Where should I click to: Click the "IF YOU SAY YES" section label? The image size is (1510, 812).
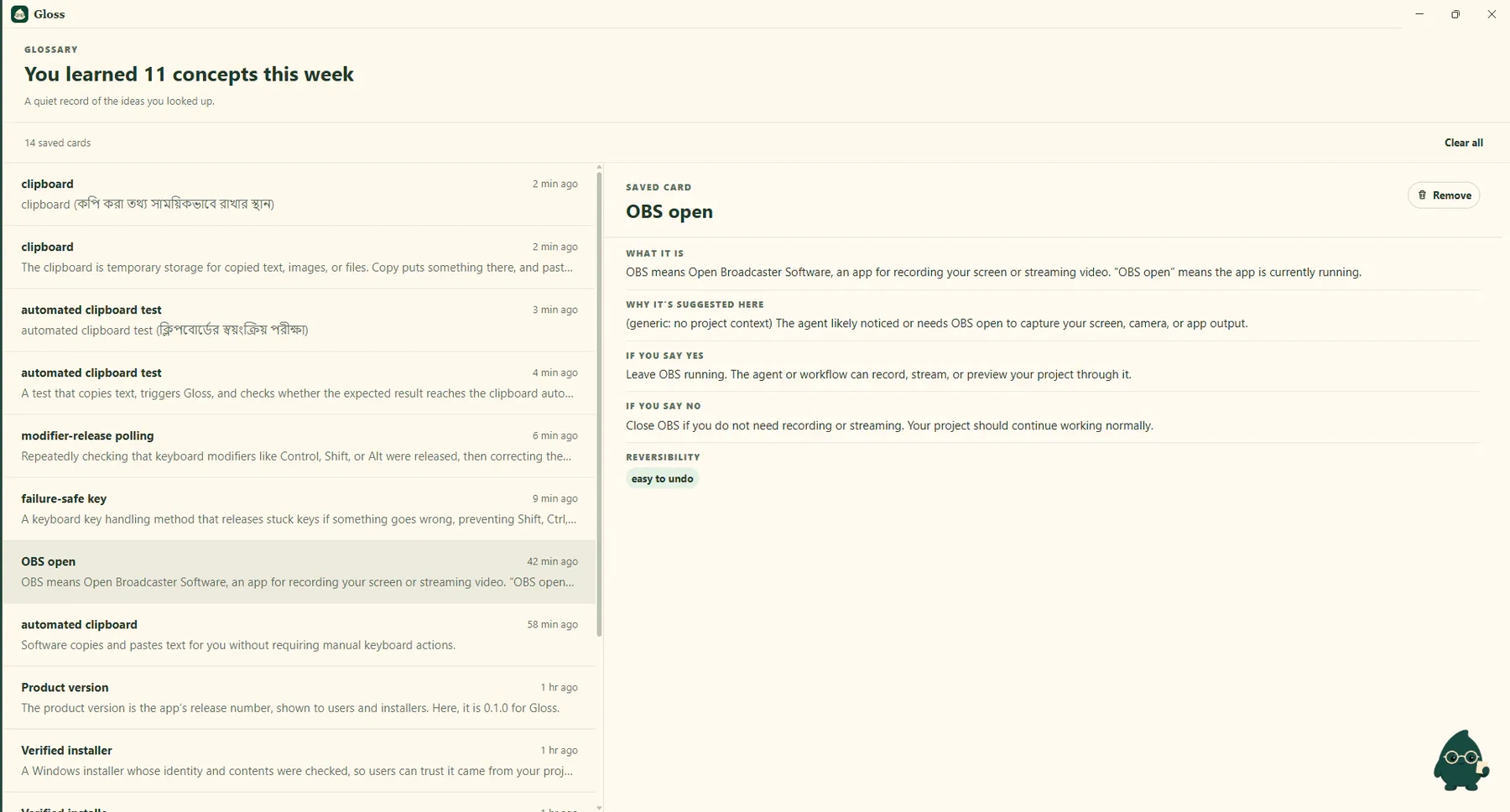[x=665, y=356]
